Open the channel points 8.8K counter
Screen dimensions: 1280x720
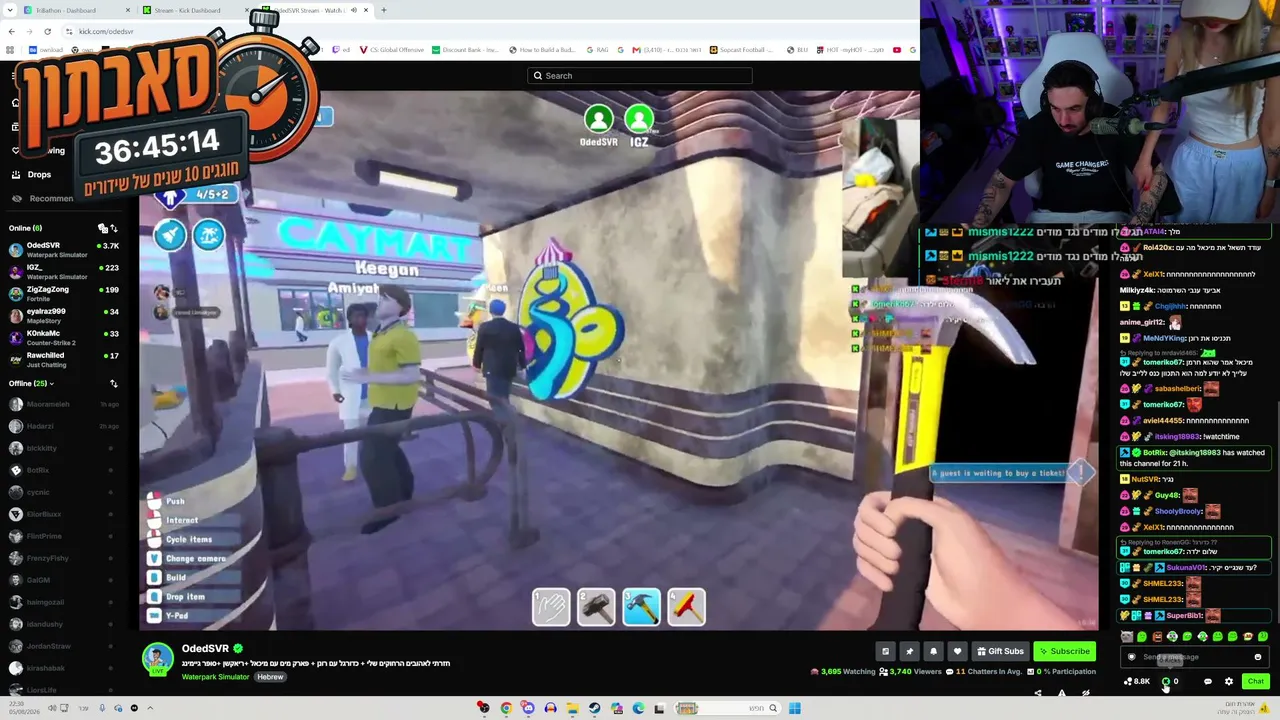[1137, 682]
